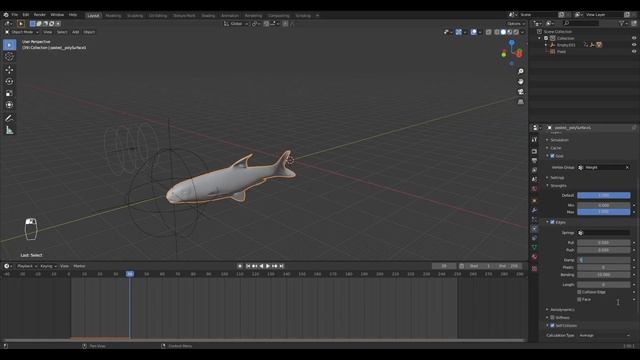Hide the Empty object via eye icon
Image resolution: width=640 pixels, height=360 pixels.
pyautogui.click(x=634, y=45)
